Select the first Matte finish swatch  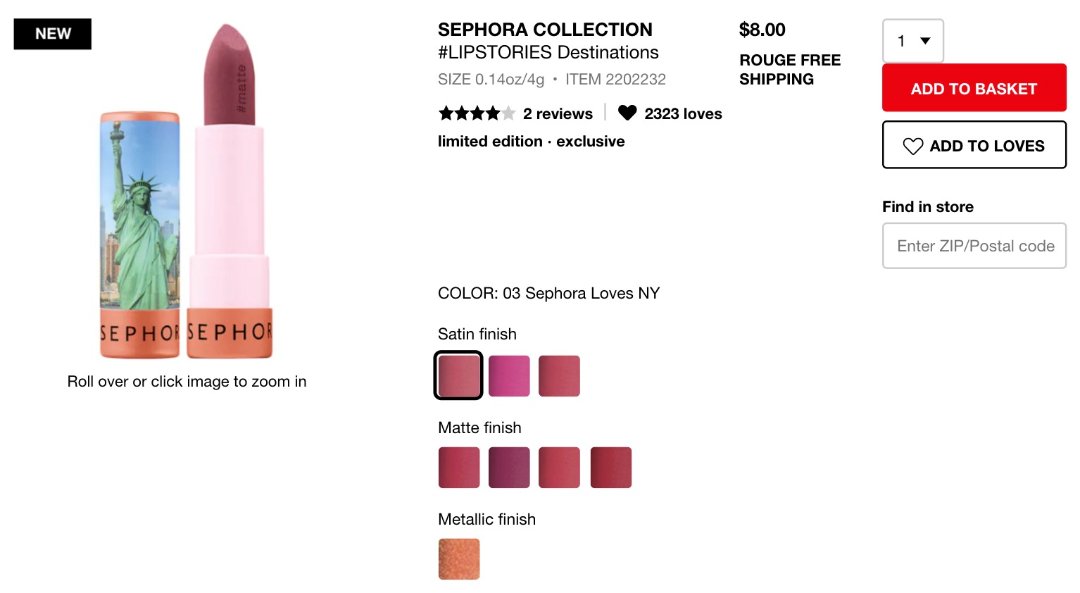pyautogui.click(x=459, y=468)
